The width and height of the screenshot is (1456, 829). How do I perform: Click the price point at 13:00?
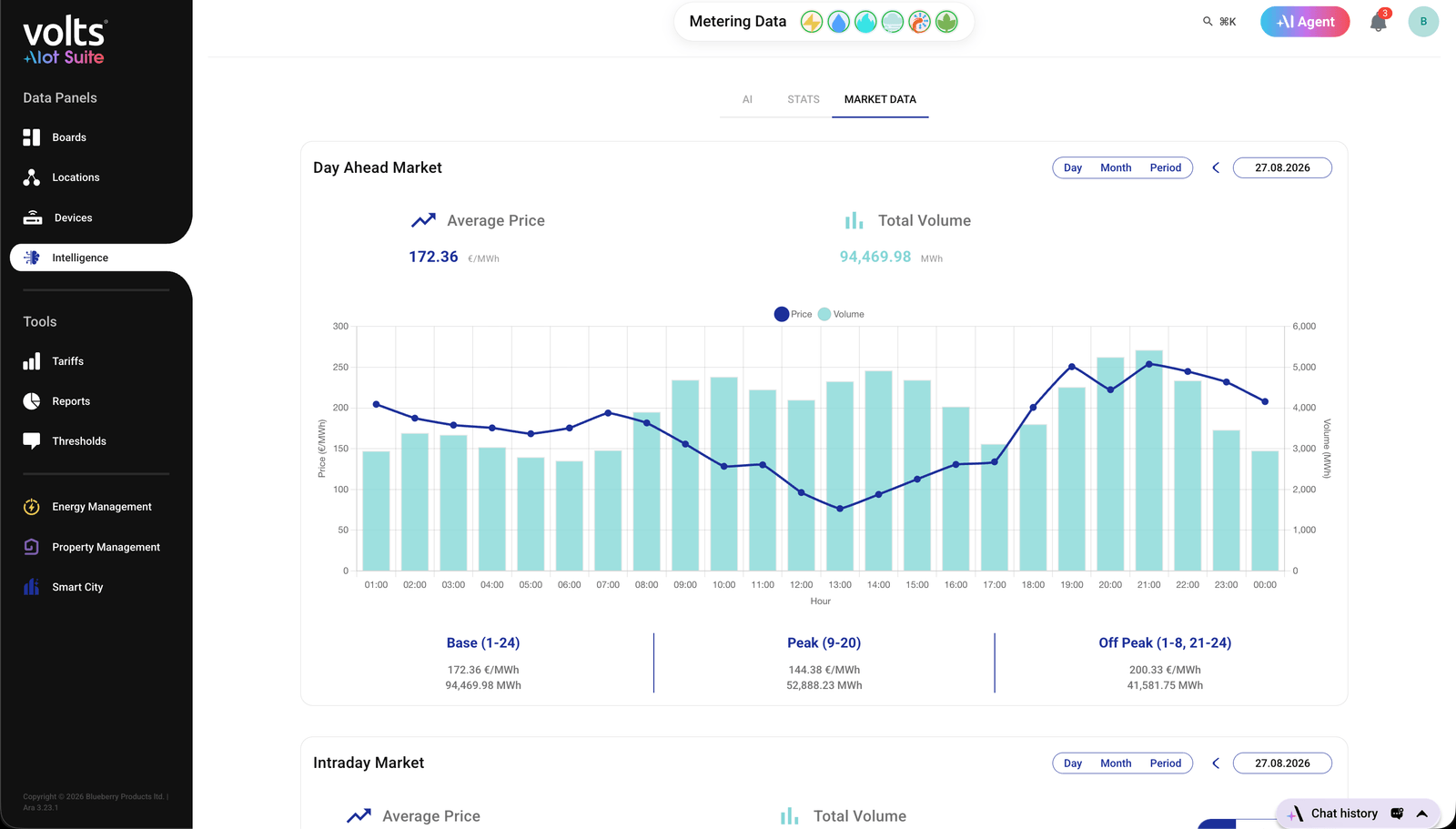point(840,509)
